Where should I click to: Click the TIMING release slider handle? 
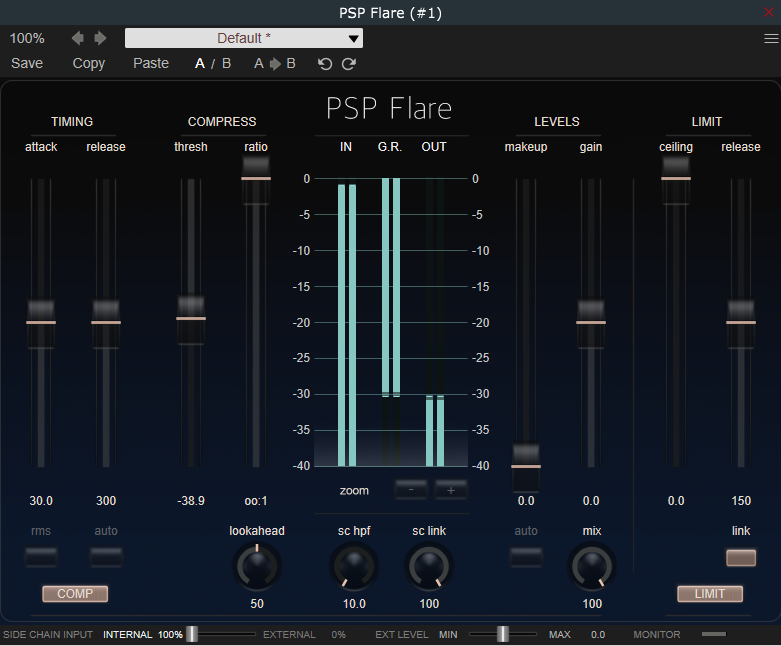[106, 323]
